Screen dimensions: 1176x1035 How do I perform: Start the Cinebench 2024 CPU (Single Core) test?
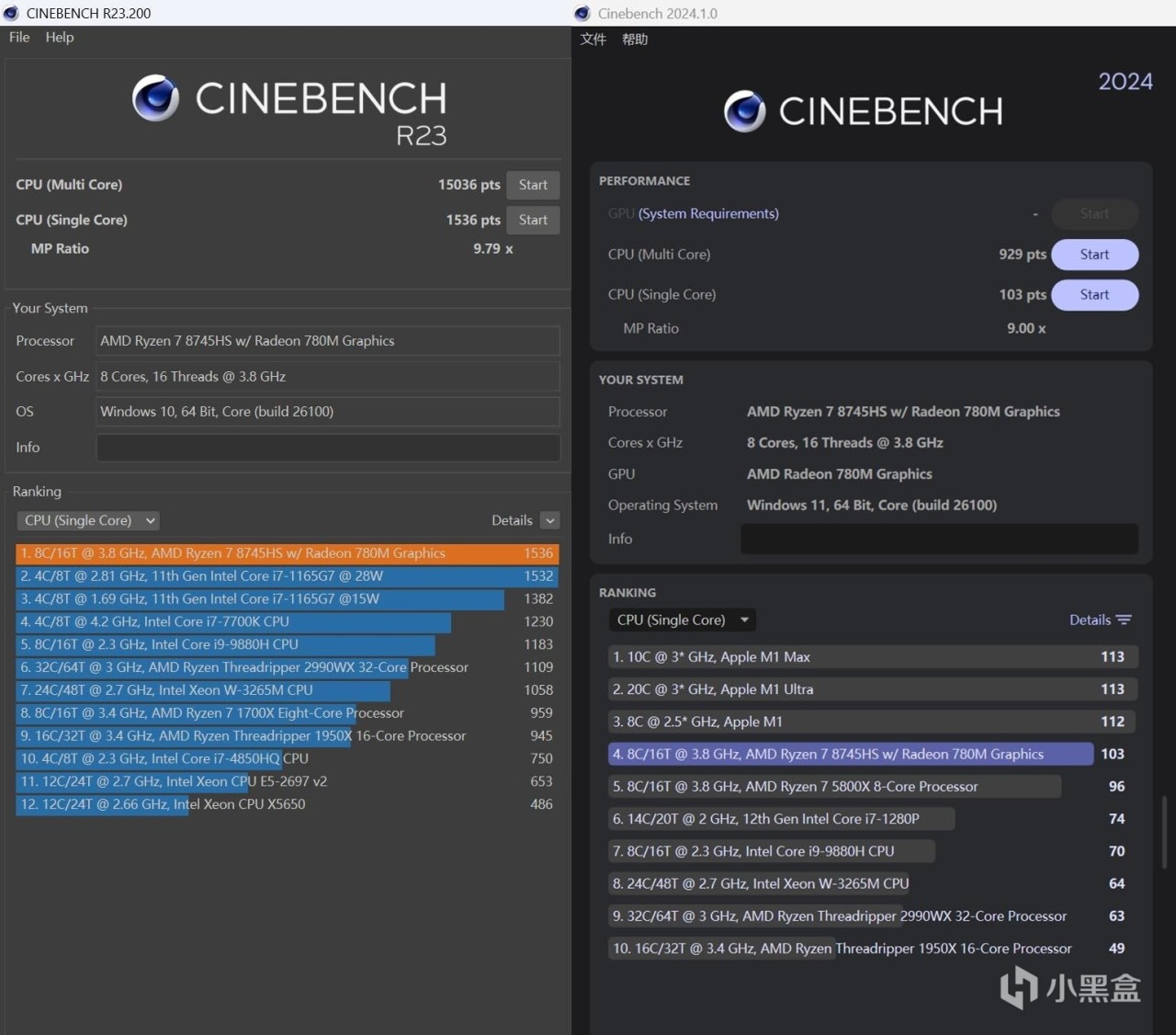point(1094,294)
